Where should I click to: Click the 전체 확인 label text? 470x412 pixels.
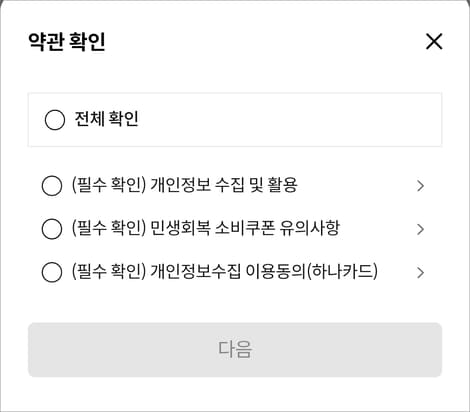(106, 119)
